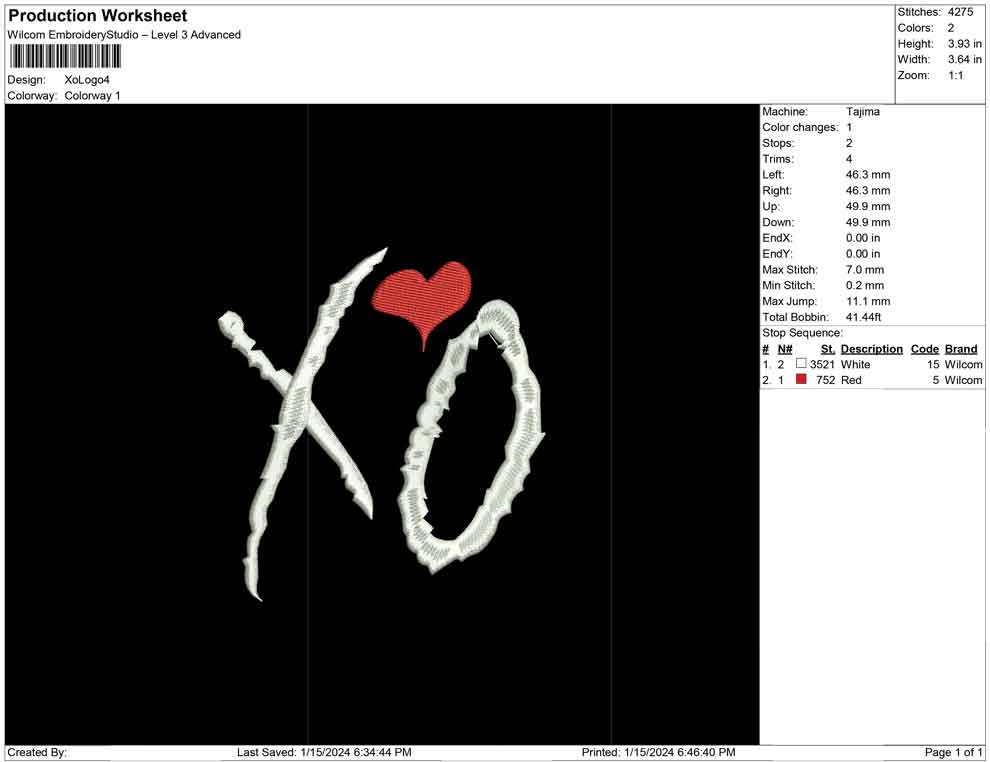Viewport: 990px width, 762px height.
Task: Click the 'St.' column header
Action: pos(828,348)
